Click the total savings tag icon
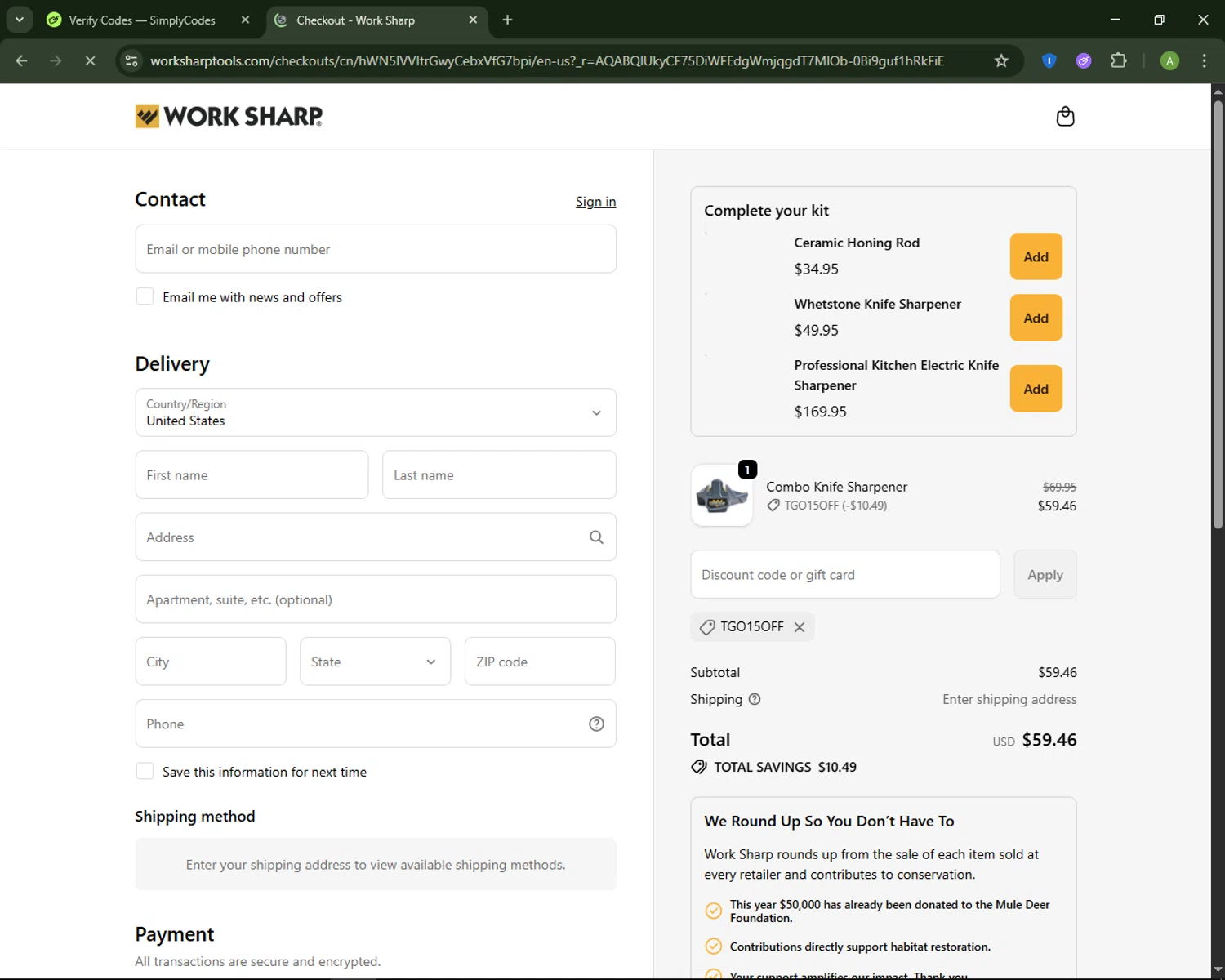The image size is (1225, 980). (699, 767)
